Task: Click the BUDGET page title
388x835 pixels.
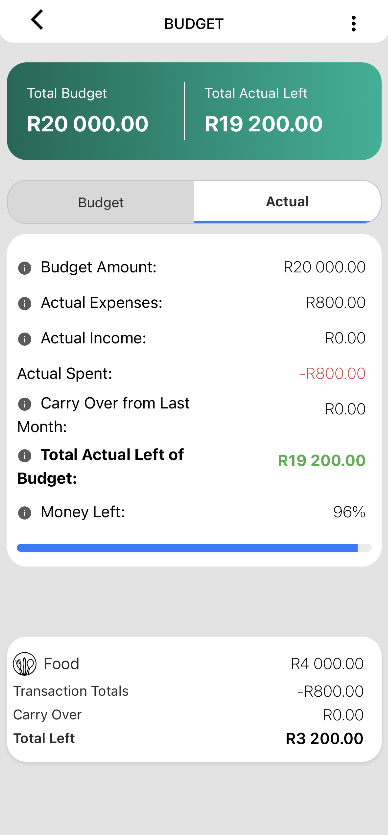Action: click(194, 24)
